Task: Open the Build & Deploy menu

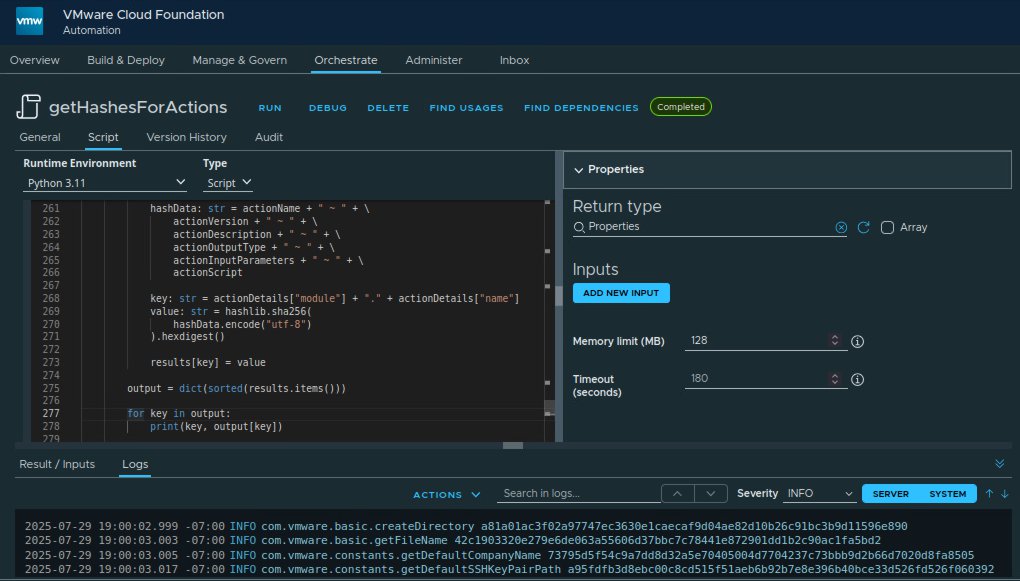Action: pyautogui.click(x=126, y=60)
